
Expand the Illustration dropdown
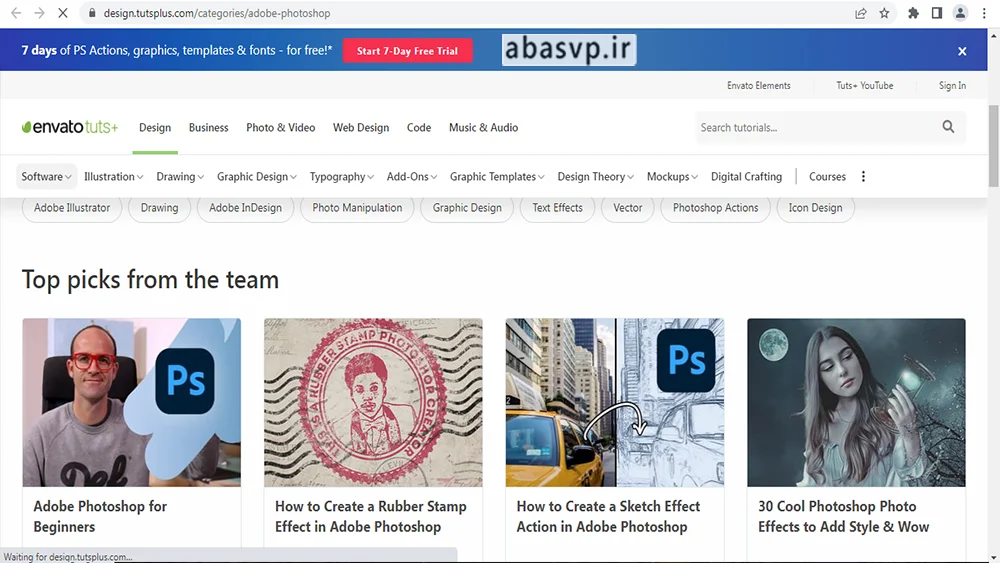[x=114, y=177]
